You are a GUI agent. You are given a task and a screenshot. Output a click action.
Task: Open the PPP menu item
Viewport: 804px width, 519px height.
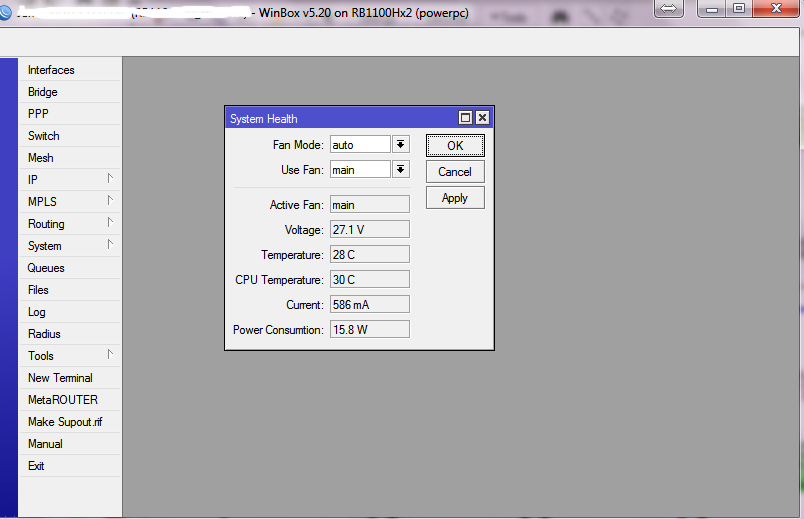[70, 114]
